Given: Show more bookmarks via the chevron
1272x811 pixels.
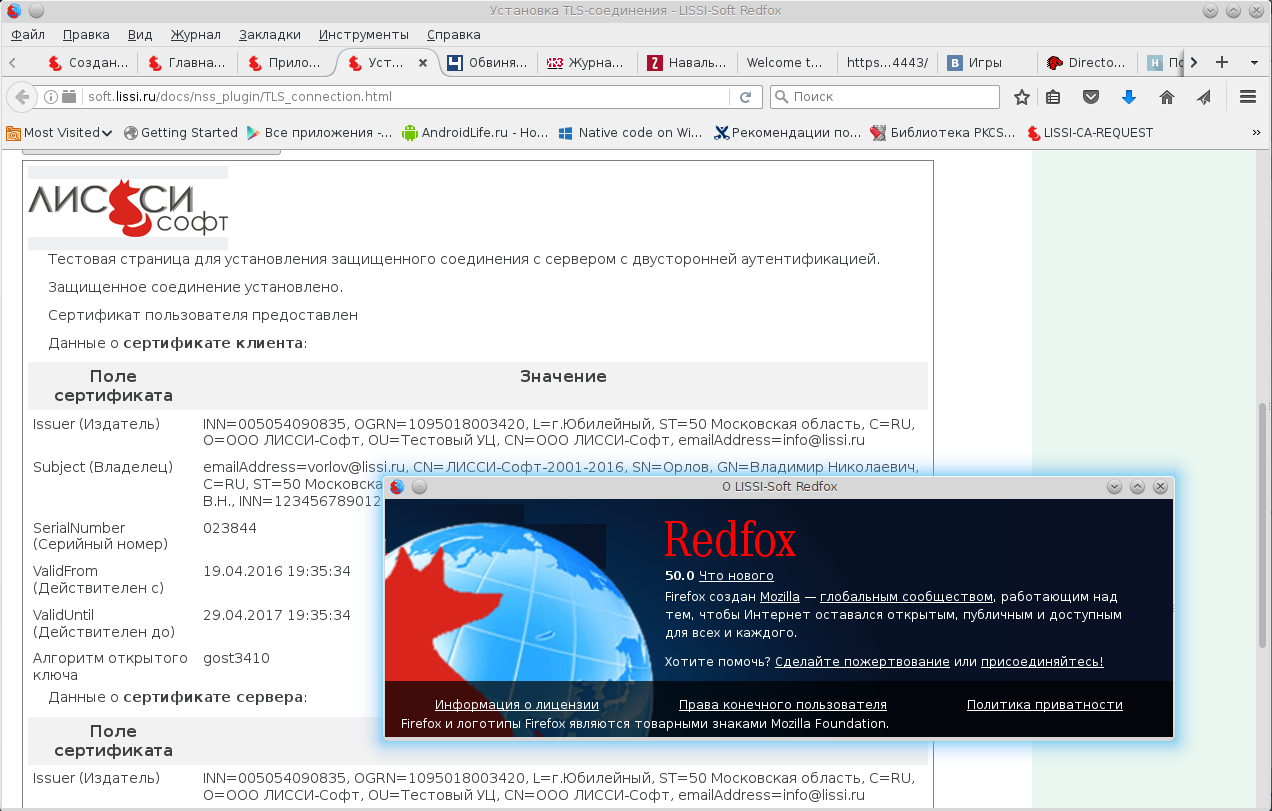Looking at the screenshot, I should pos(1256,132).
